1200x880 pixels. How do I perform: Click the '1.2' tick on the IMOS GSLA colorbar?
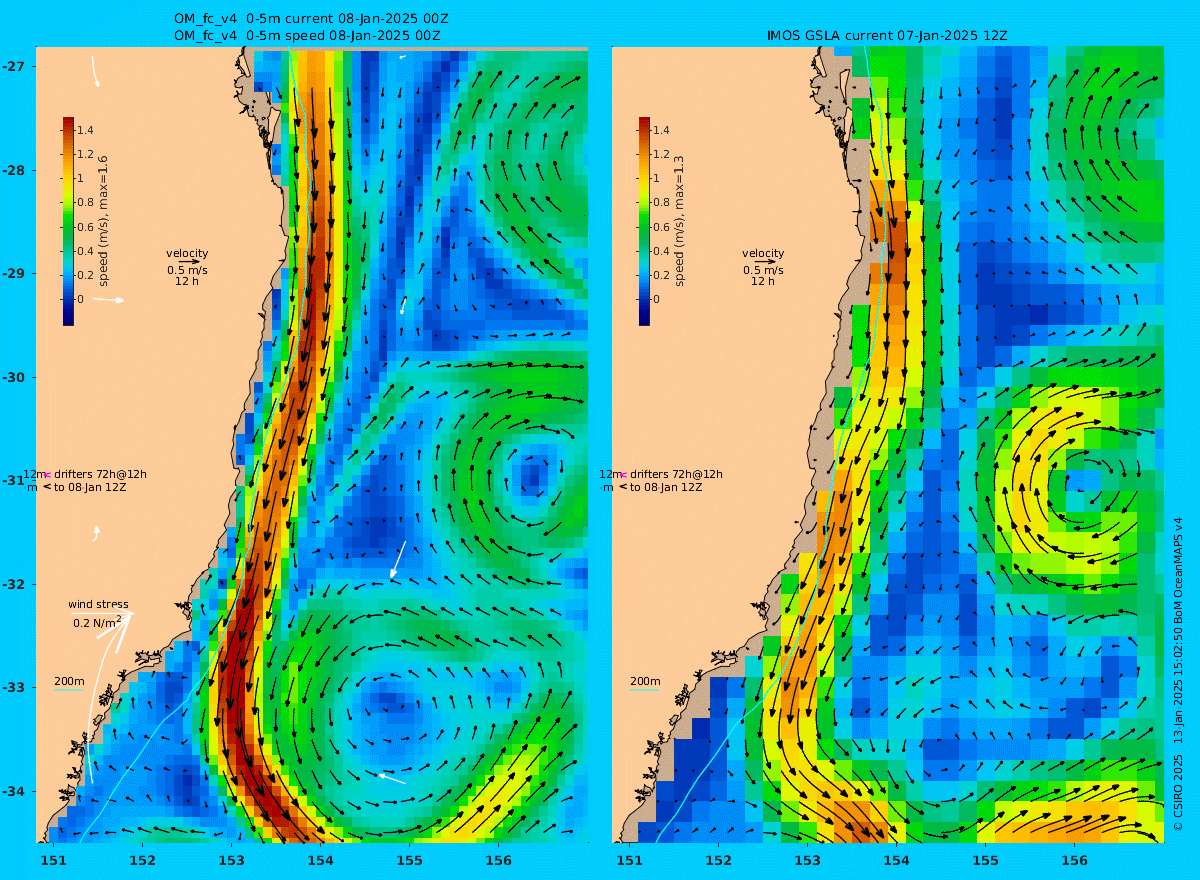661,154
